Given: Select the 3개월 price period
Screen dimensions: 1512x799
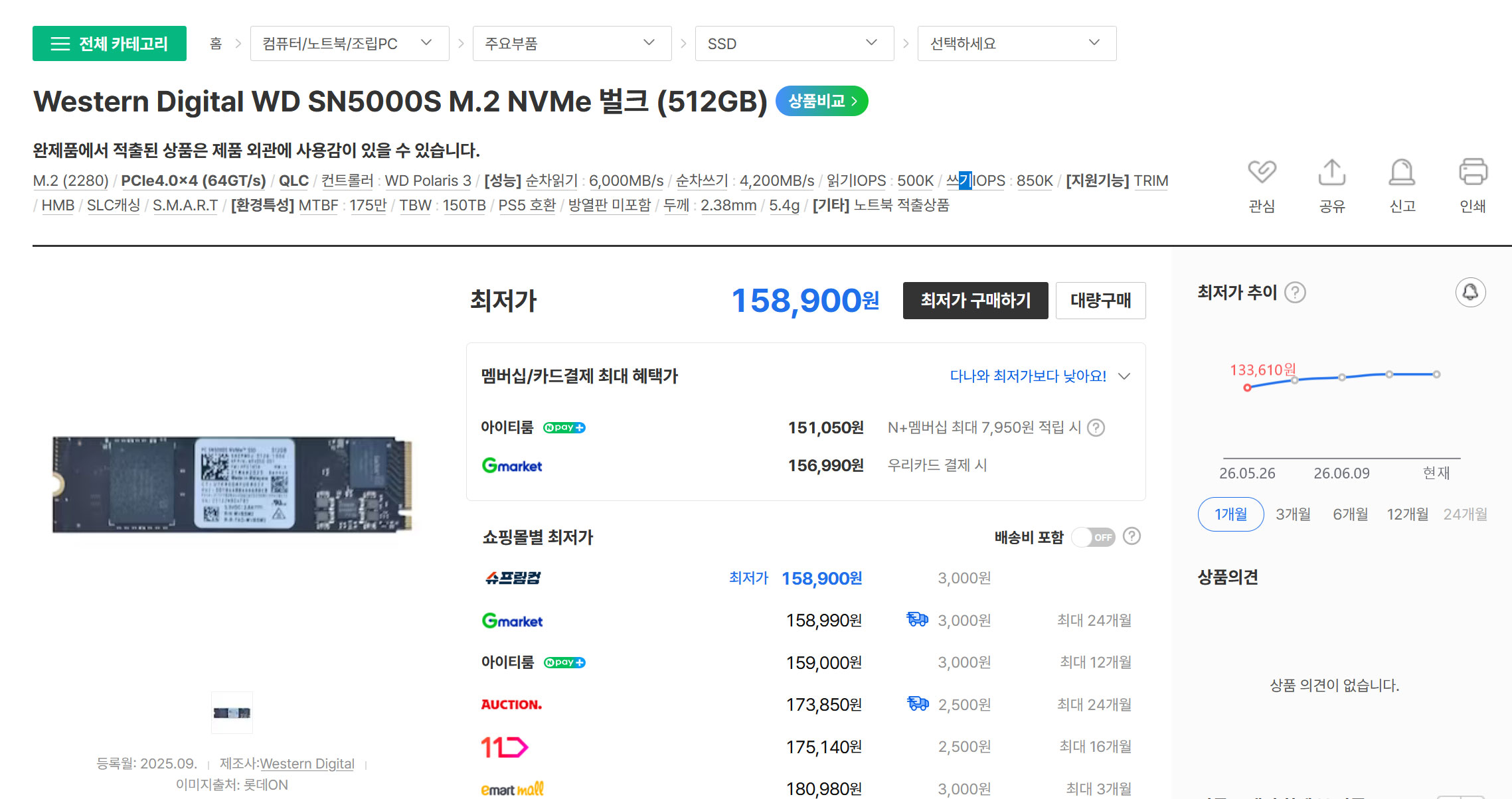Looking at the screenshot, I should 1293,514.
